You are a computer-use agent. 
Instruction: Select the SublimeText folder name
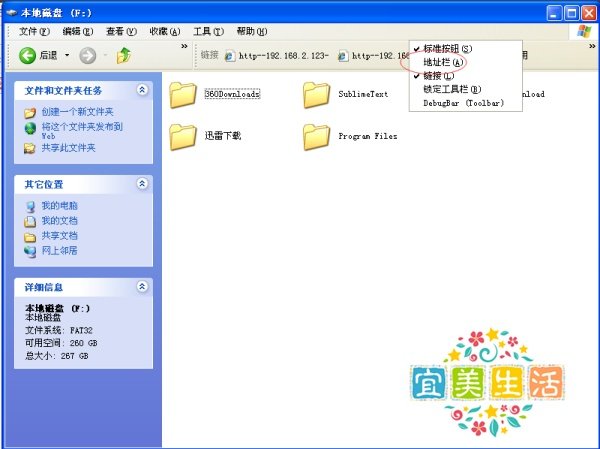[x=363, y=94]
